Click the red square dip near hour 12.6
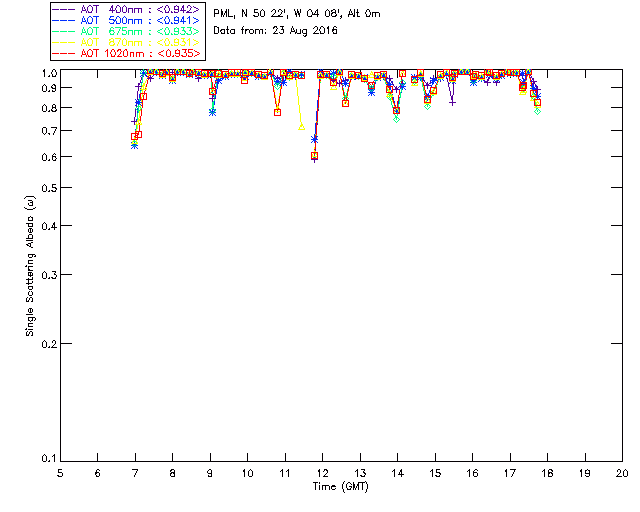Screen dimensions: 640x512 [345, 103]
